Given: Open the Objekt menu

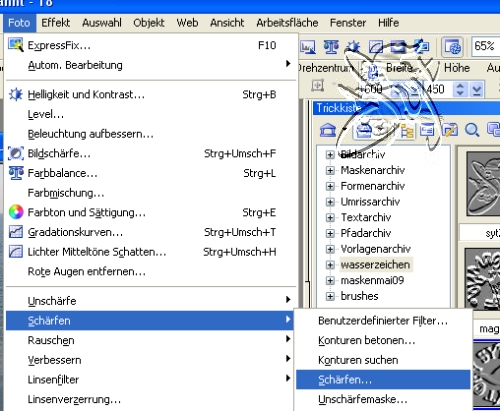Looking at the screenshot, I should coord(149,23).
